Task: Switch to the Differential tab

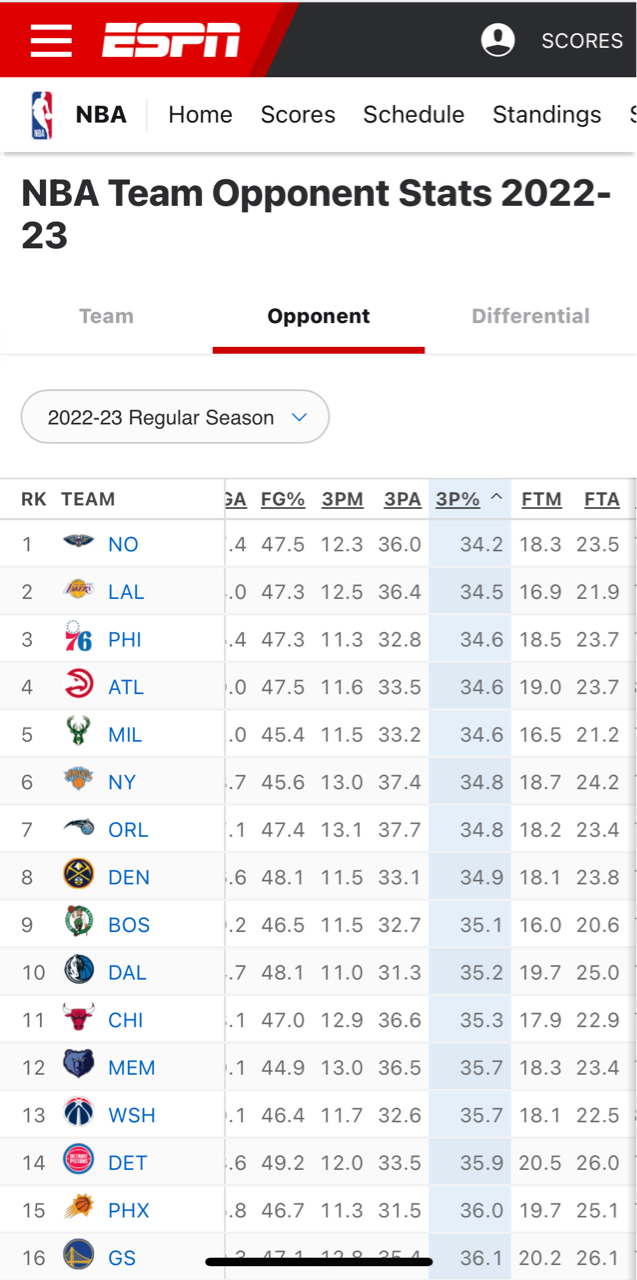Action: point(531,316)
